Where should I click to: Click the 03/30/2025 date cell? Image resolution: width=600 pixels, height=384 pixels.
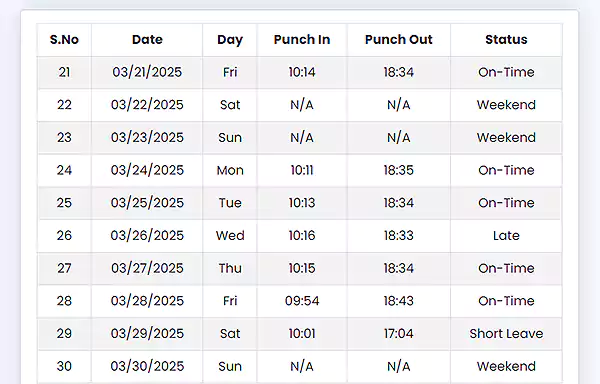[x=147, y=366]
